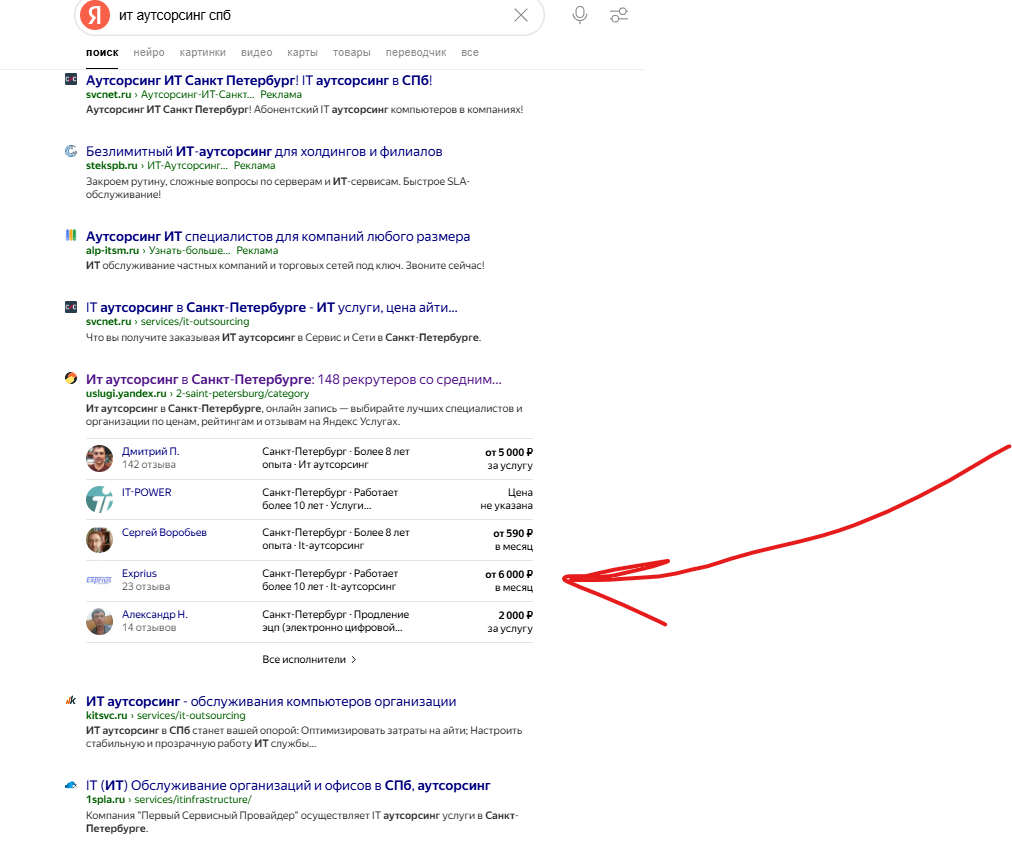Viewport: 1012px width, 853px height.
Task: Switch to the карты tab
Action: click(x=302, y=52)
